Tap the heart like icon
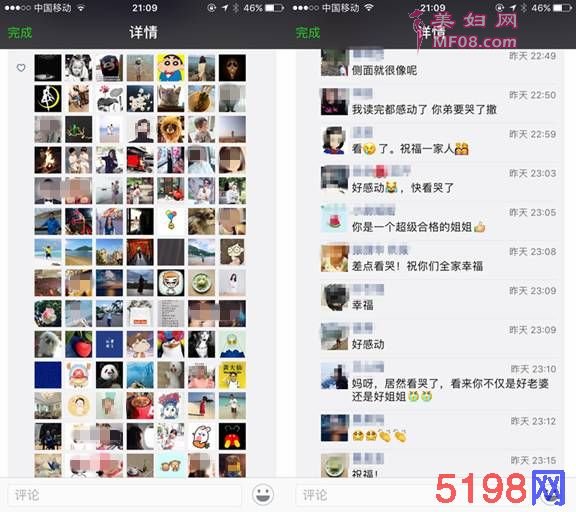The image size is (576, 512). [x=21, y=68]
